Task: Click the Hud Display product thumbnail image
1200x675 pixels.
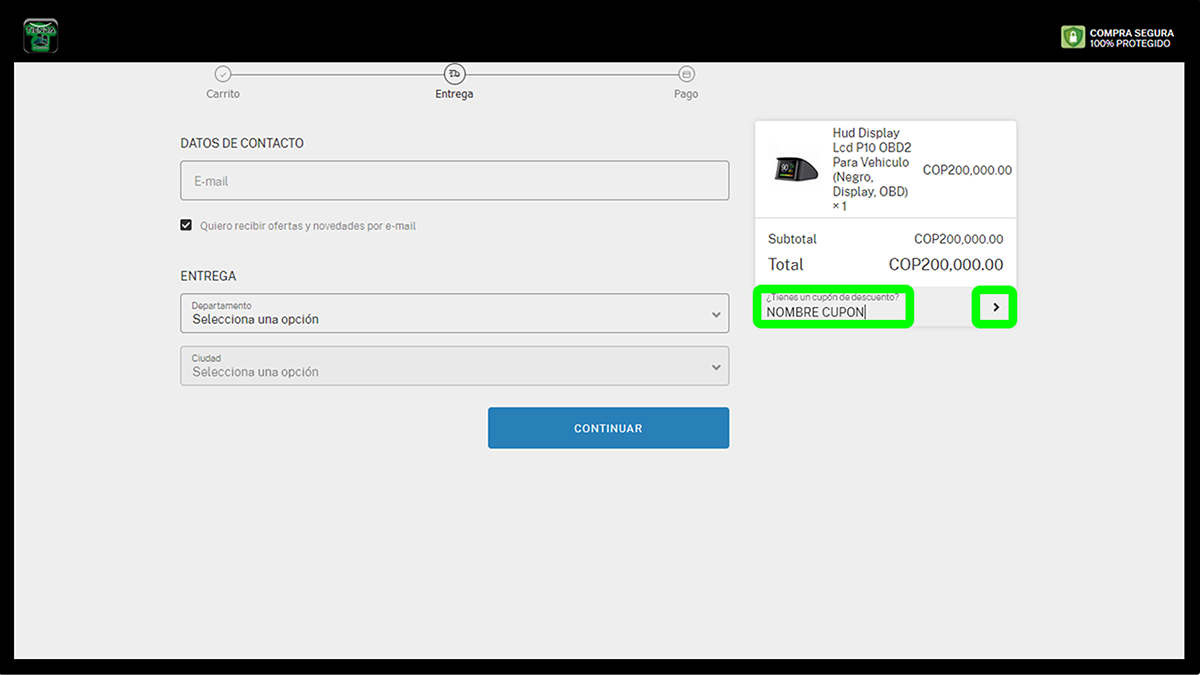Action: (x=796, y=170)
